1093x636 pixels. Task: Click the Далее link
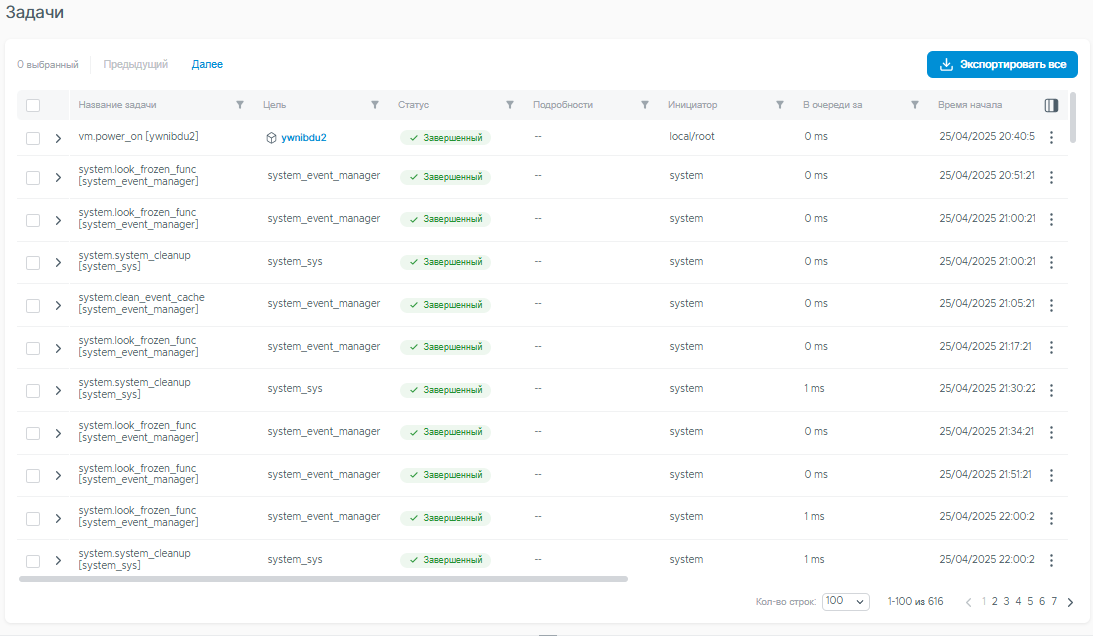[207, 64]
